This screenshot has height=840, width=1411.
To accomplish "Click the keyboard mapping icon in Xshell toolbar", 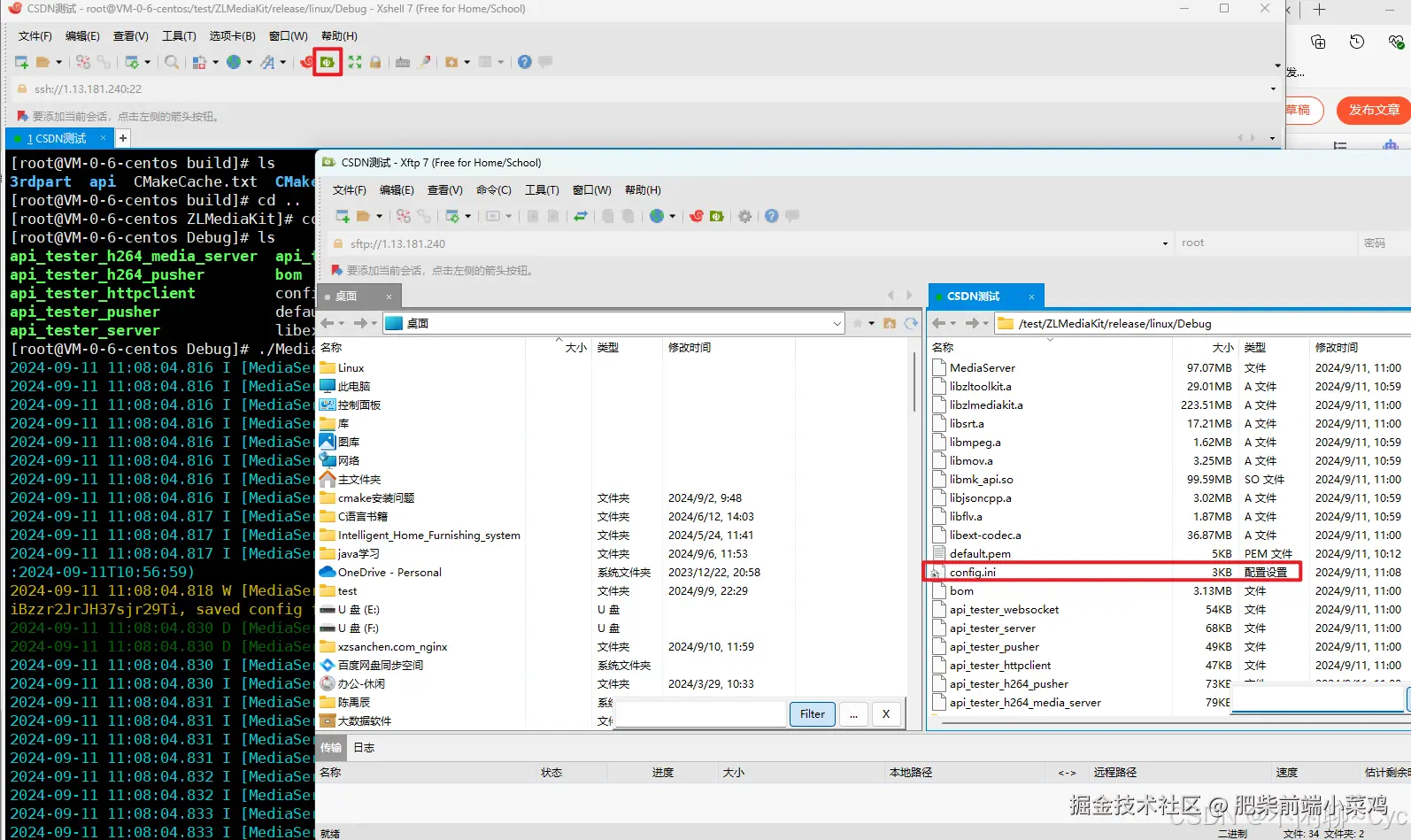I will (x=403, y=62).
